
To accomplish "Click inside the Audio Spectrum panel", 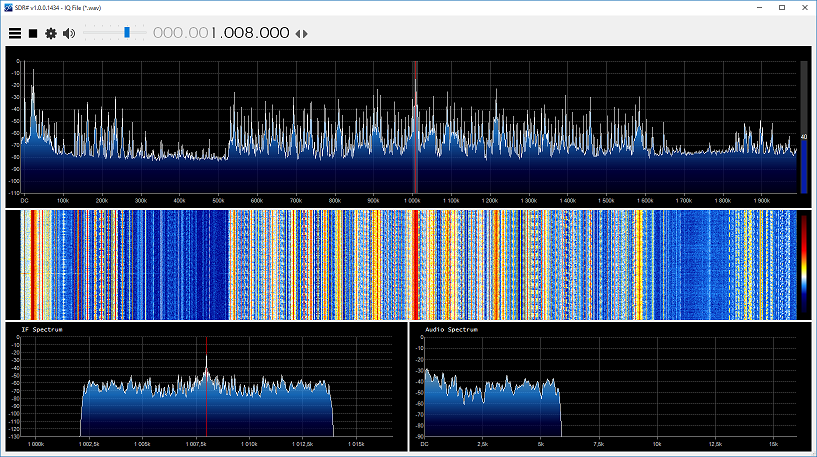I will pyautogui.click(x=610, y=387).
